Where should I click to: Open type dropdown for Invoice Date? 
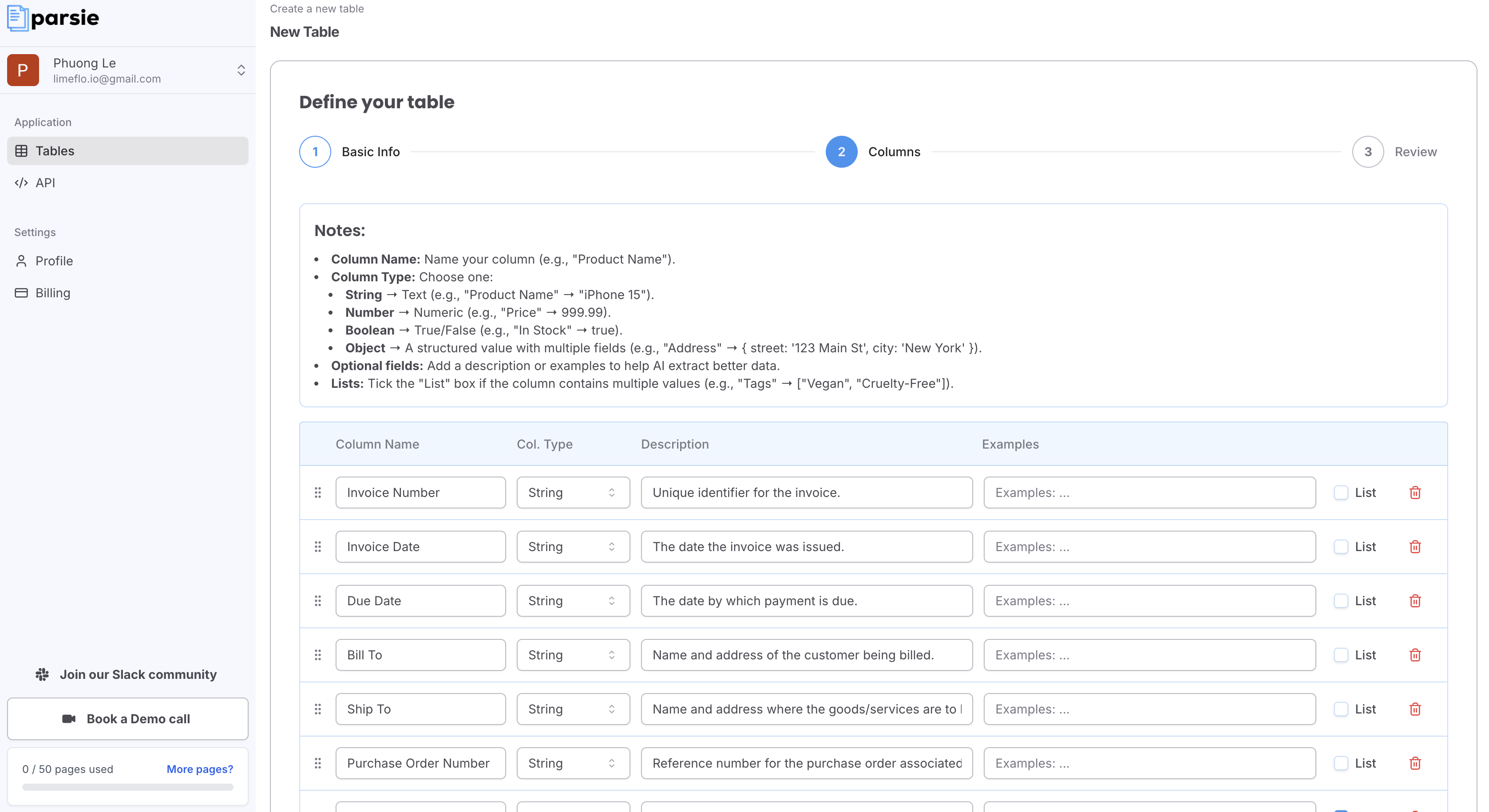(572, 547)
